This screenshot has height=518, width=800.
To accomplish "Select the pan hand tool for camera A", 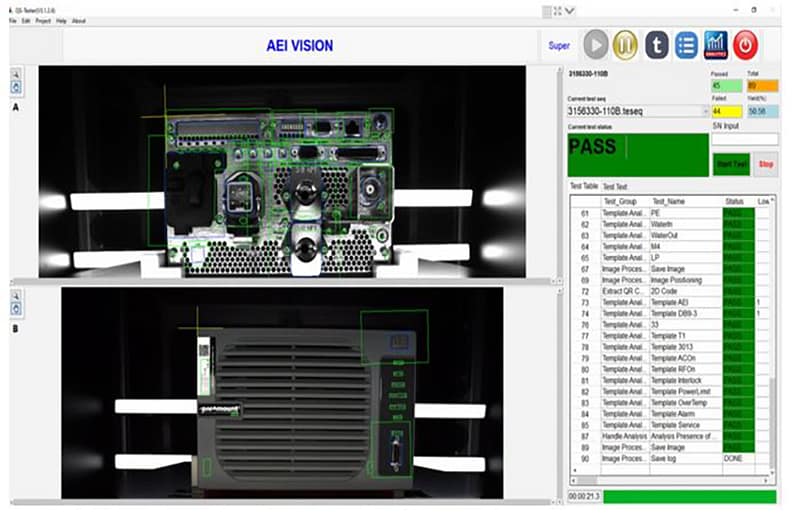I will (x=17, y=88).
